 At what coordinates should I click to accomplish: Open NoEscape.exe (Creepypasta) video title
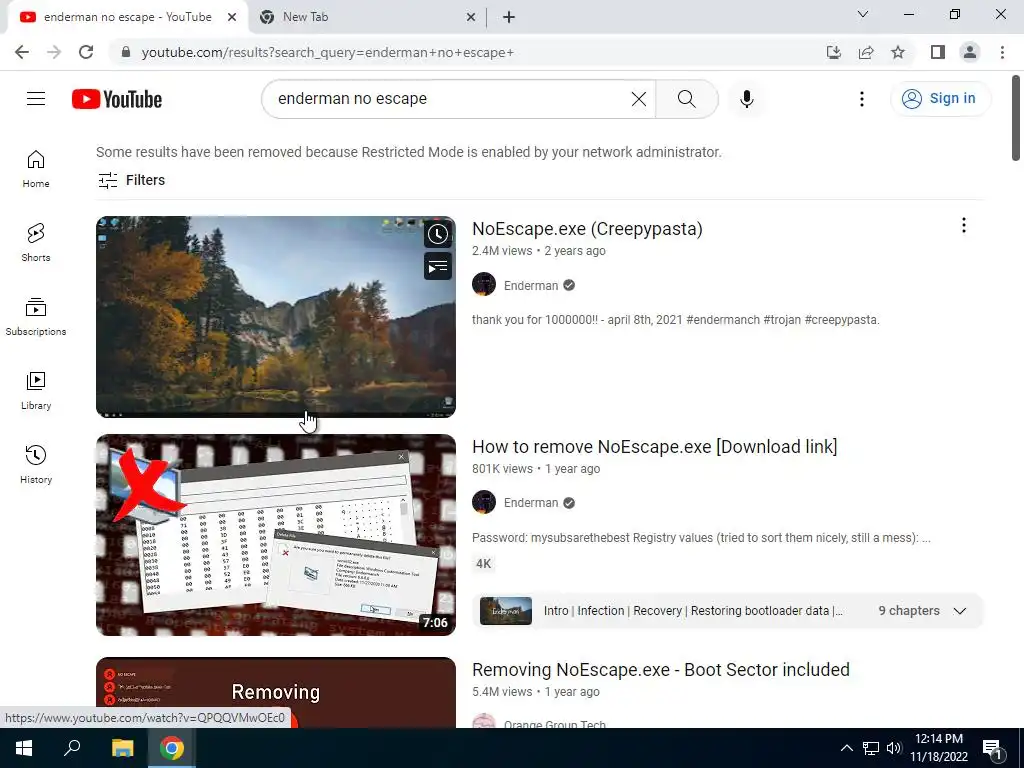(587, 229)
